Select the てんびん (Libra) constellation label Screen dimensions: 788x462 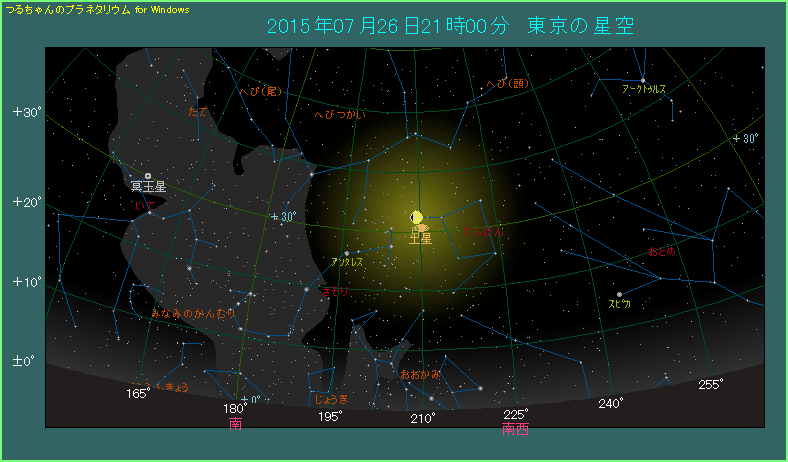point(482,232)
